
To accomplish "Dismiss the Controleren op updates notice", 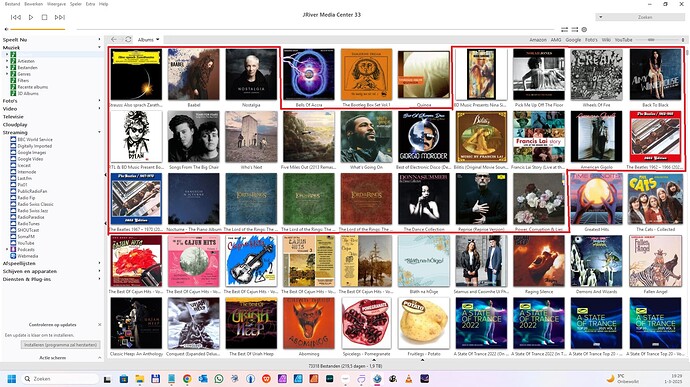I will point(99,324).
